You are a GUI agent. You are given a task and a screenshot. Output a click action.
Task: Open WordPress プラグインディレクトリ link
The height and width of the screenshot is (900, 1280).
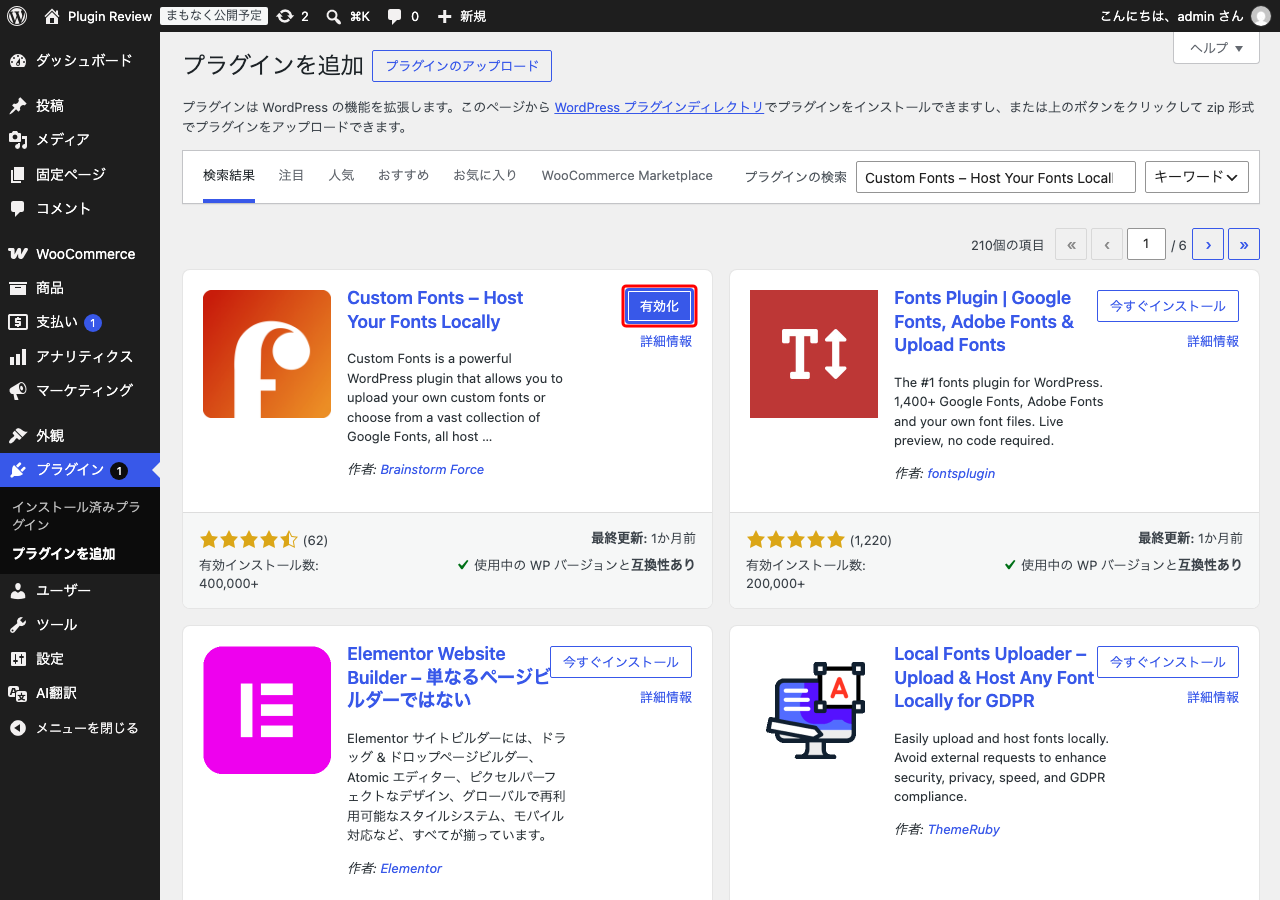(659, 107)
